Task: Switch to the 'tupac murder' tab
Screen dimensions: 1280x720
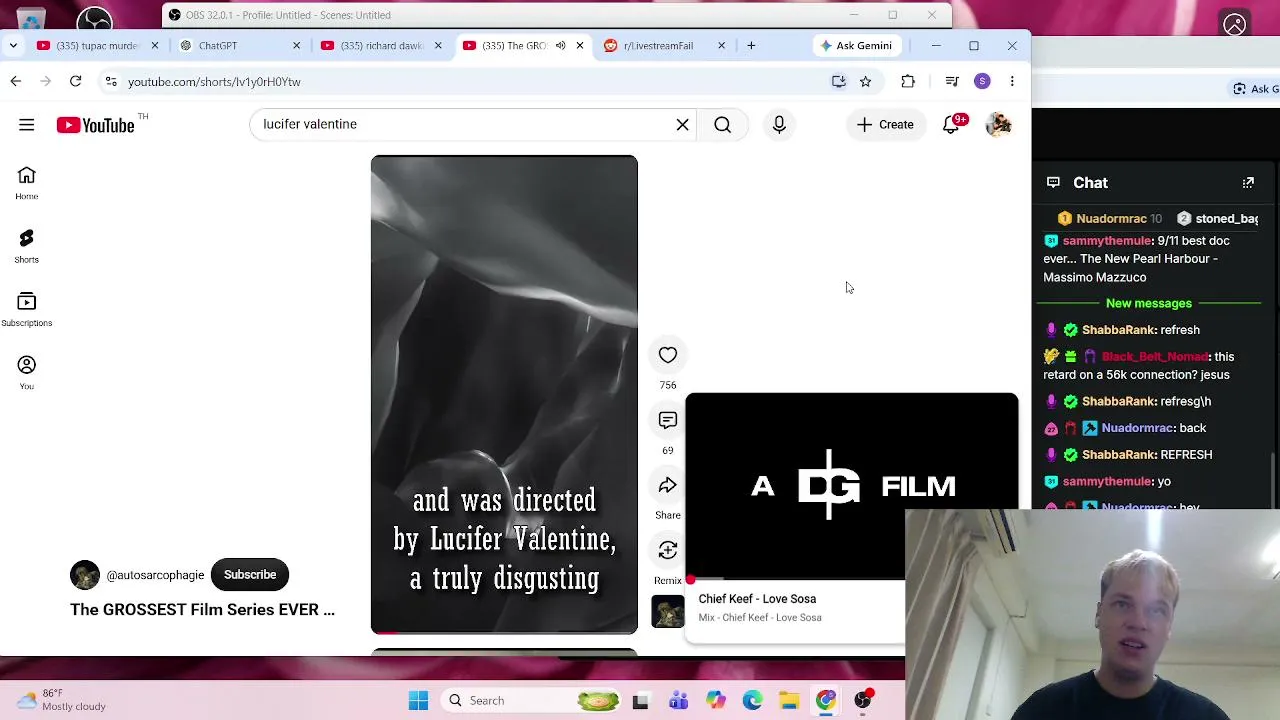Action: click(97, 46)
